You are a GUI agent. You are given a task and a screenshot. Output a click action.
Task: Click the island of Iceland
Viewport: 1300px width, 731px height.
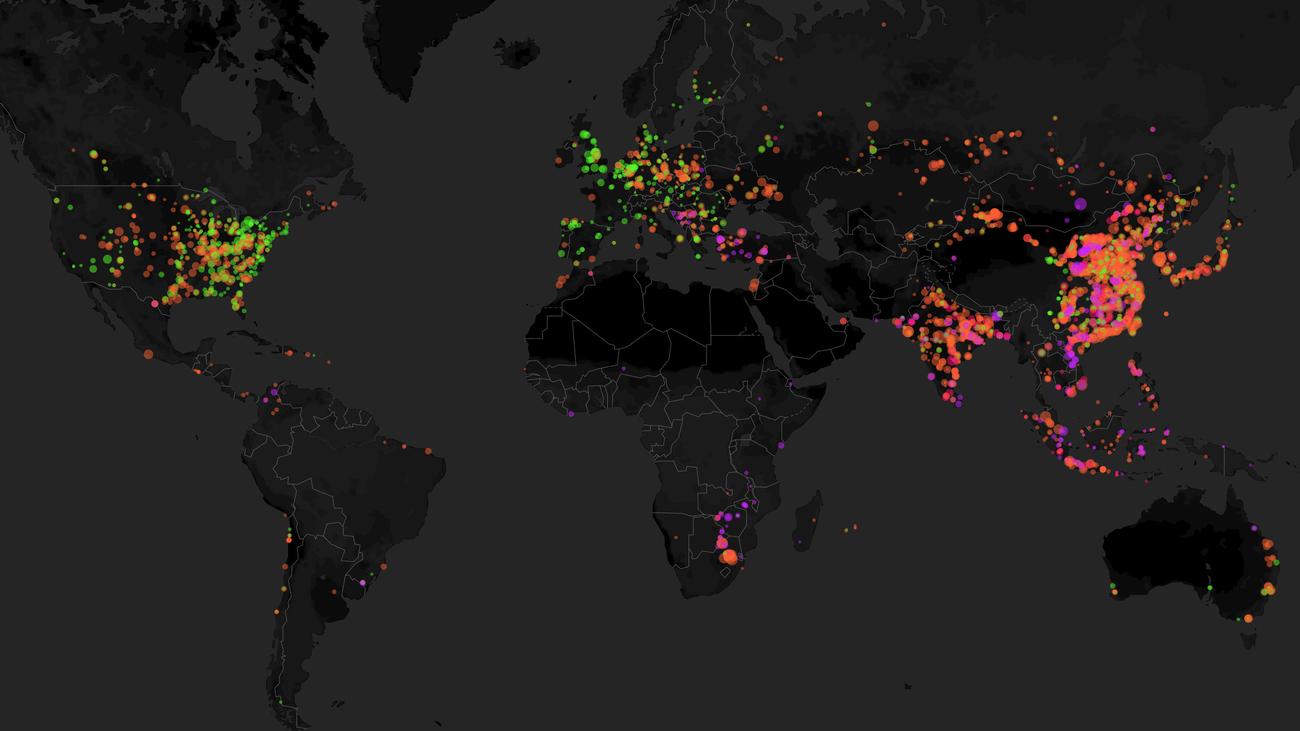(x=517, y=53)
